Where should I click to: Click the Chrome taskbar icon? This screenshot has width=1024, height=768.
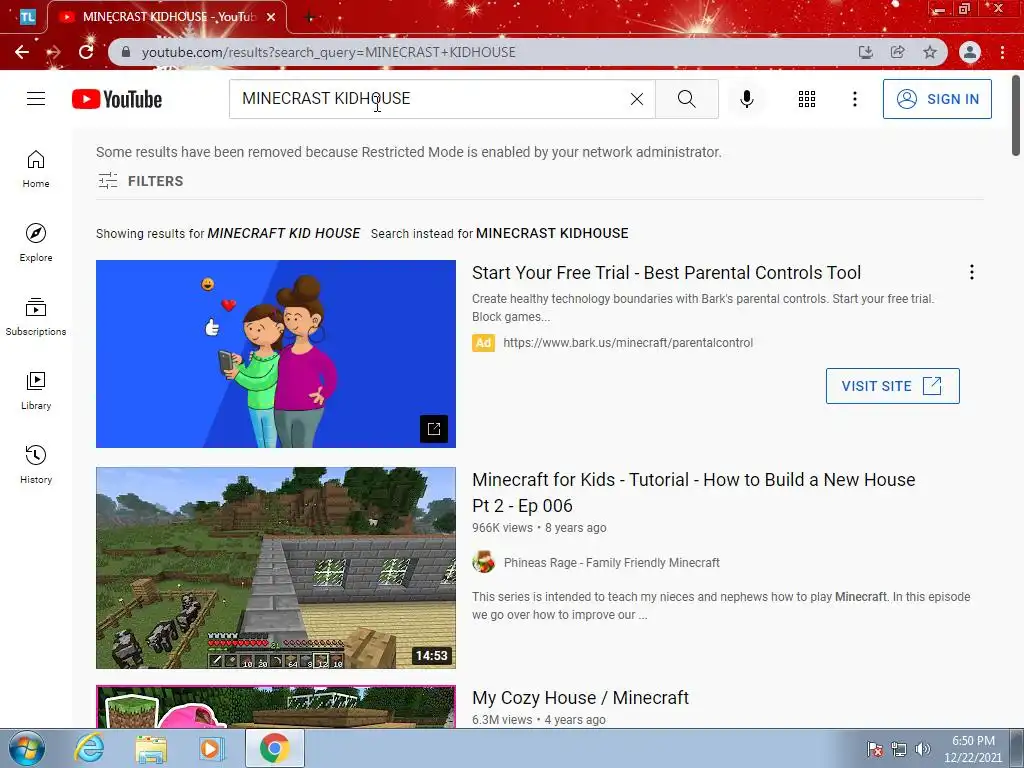(x=274, y=748)
